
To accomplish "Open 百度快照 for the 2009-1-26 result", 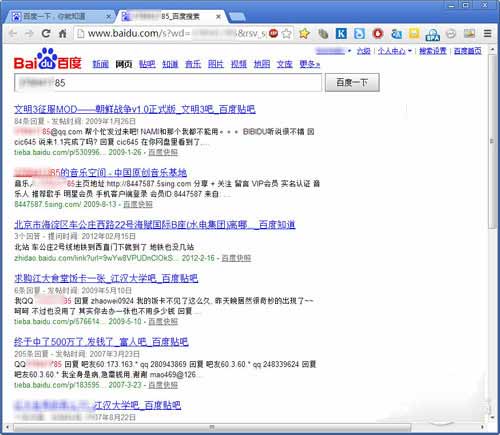I will 163,152.
